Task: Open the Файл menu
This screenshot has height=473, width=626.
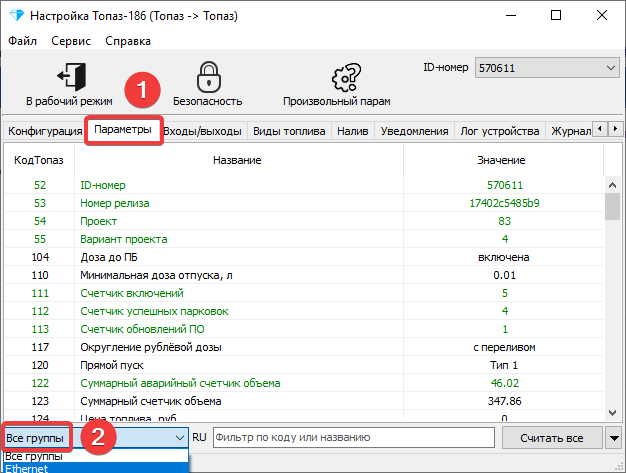Action: [x=22, y=41]
